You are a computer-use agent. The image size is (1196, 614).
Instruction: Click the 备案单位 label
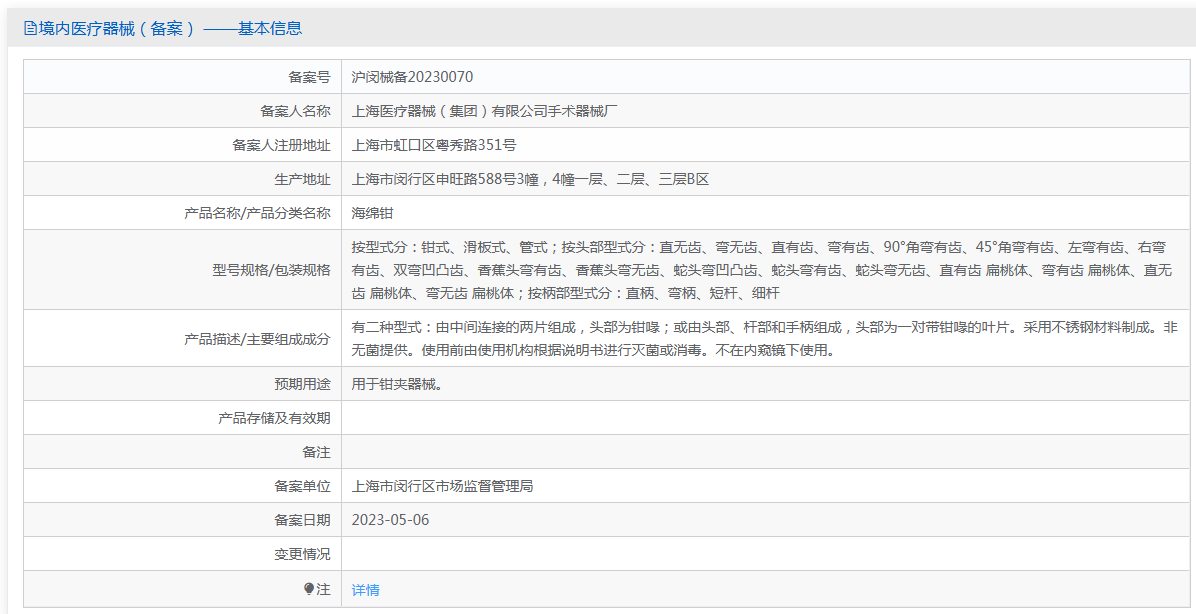click(x=302, y=487)
